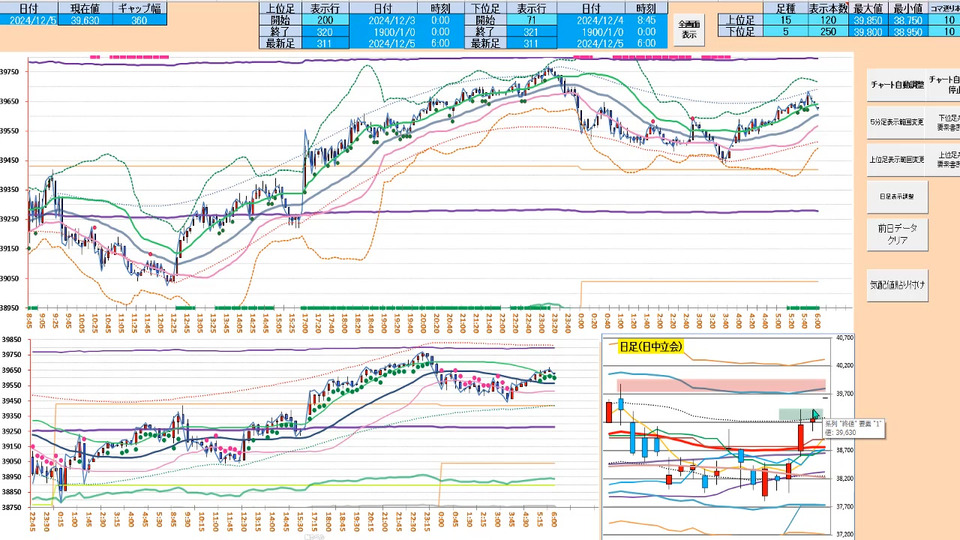Click the 最小値 column header
Viewport: 960px width, 540px height.
(908, 9)
